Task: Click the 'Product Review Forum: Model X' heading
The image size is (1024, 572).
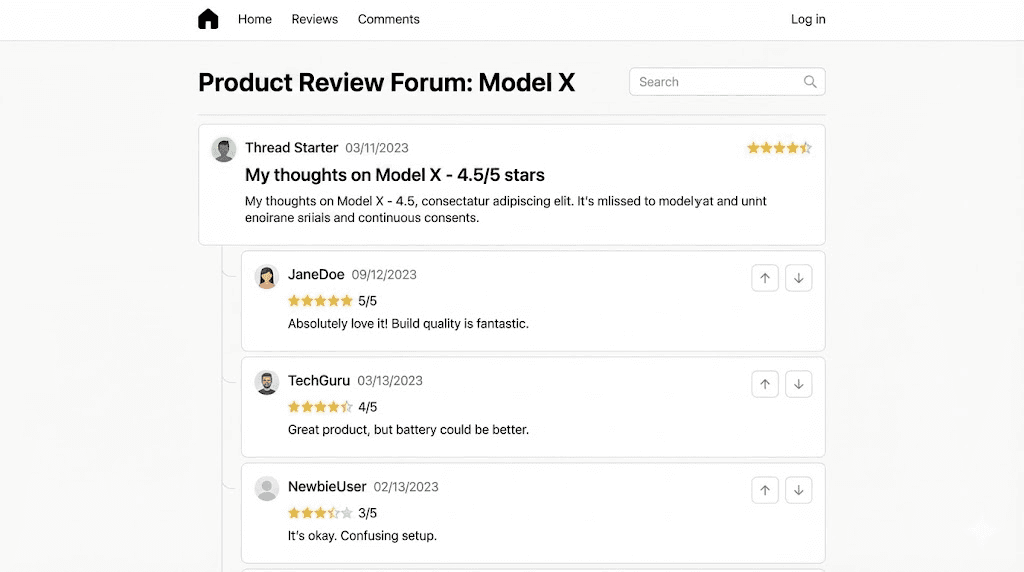Action: pyautogui.click(x=387, y=82)
